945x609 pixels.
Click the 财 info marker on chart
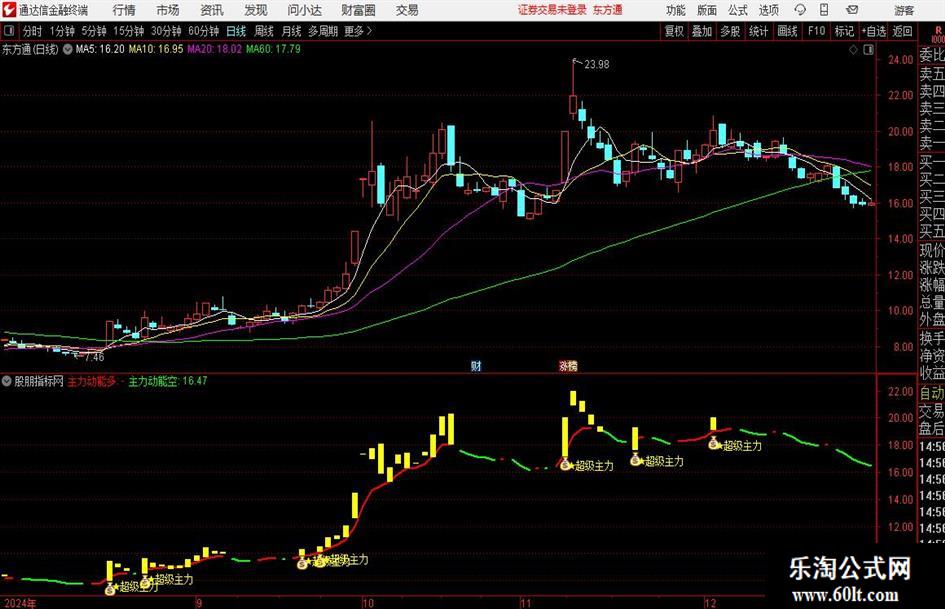click(476, 366)
